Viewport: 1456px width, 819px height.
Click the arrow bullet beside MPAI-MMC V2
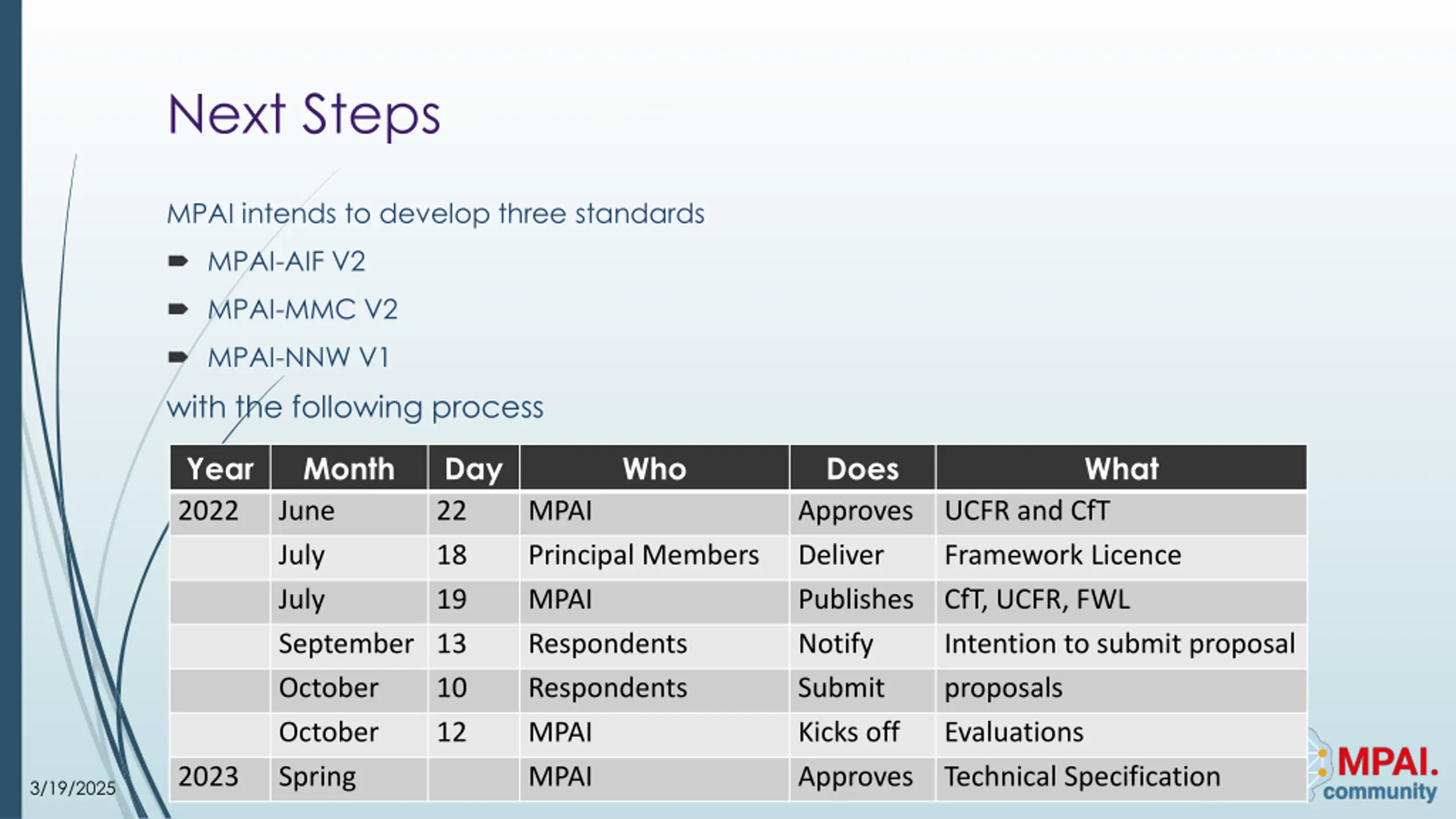tap(178, 309)
